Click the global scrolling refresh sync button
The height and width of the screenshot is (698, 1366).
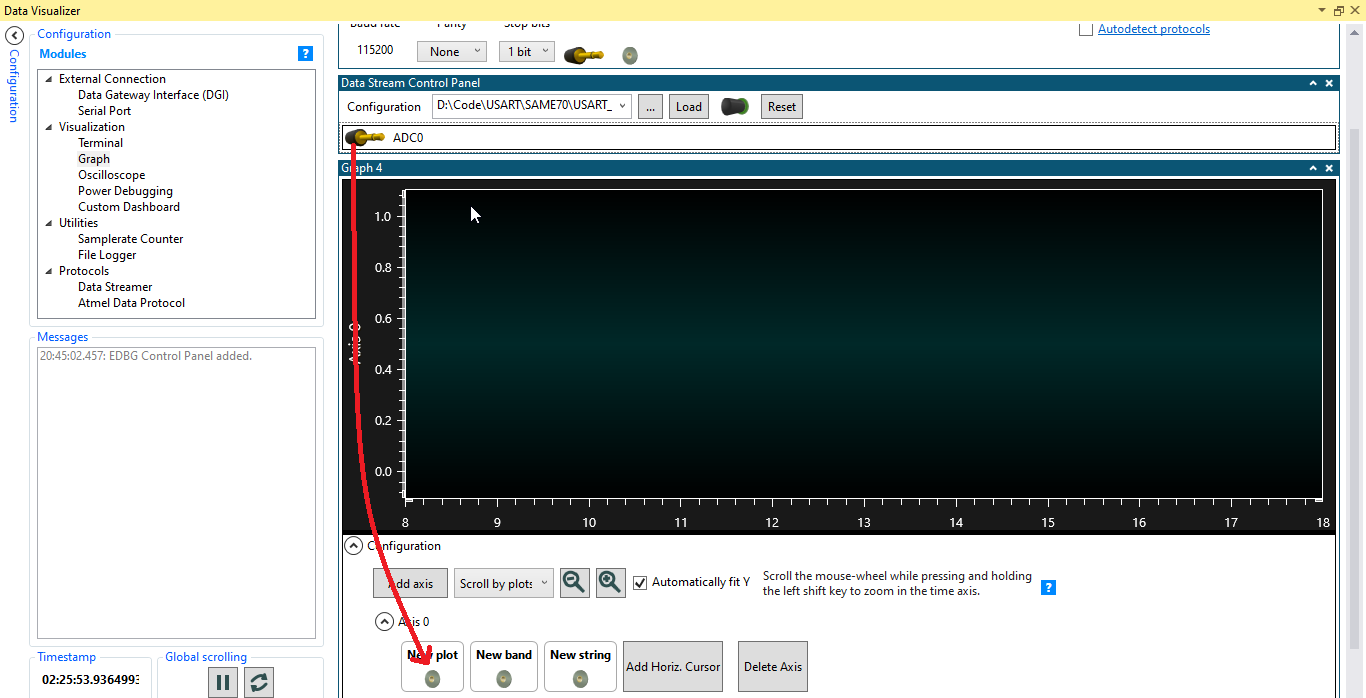click(259, 683)
